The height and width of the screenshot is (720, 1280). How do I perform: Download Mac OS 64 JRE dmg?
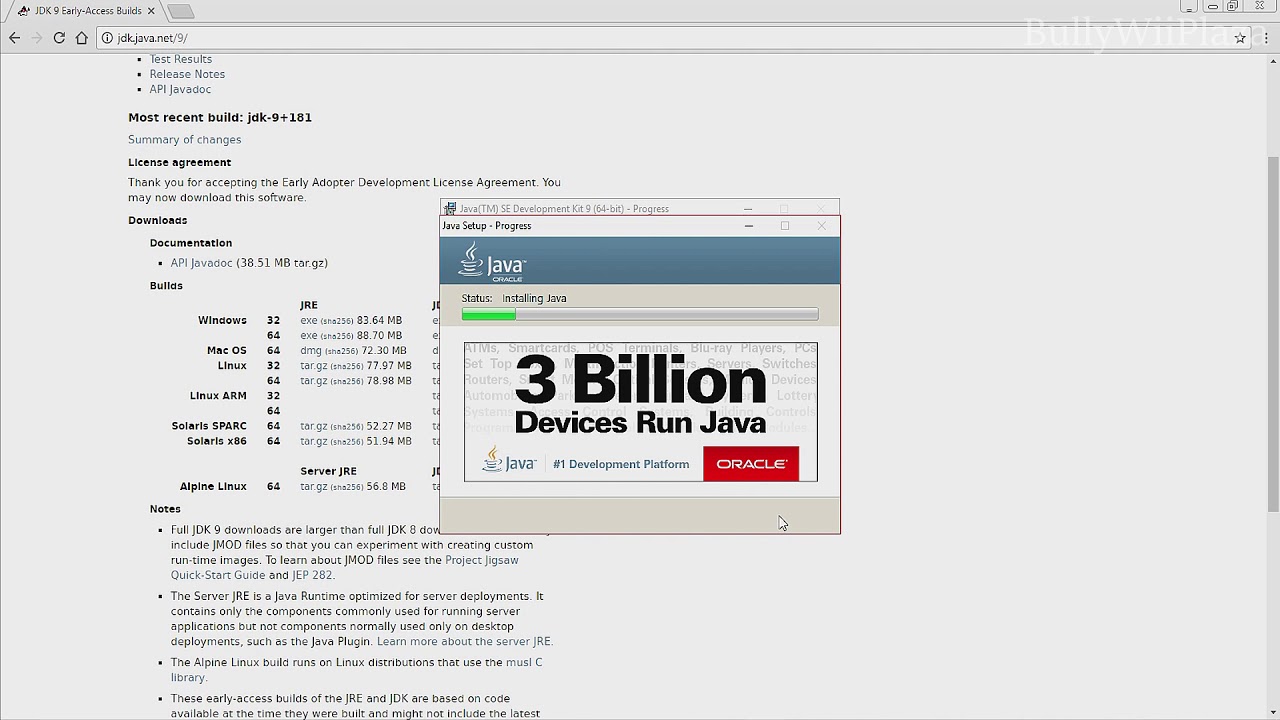click(x=309, y=351)
